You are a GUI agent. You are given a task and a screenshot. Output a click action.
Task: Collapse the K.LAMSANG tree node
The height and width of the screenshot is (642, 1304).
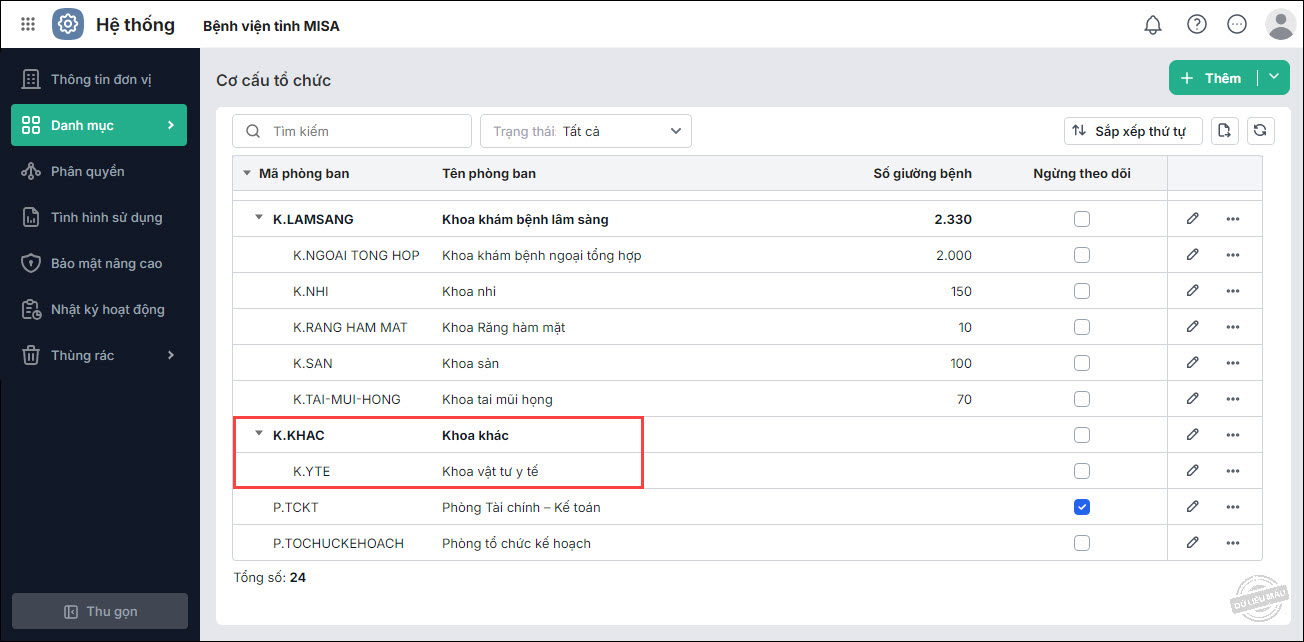pyautogui.click(x=259, y=218)
